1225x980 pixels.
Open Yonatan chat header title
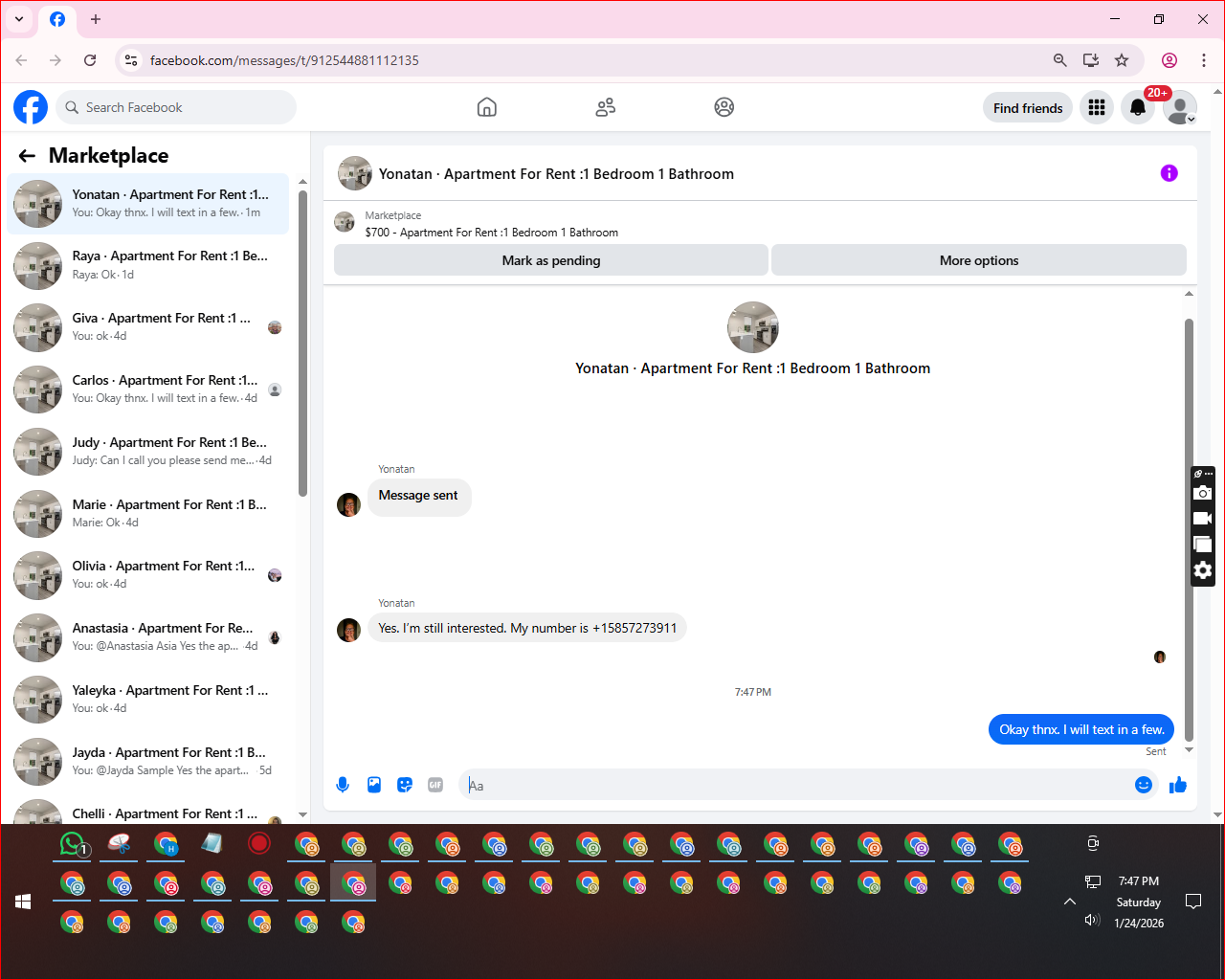pyautogui.click(x=556, y=174)
